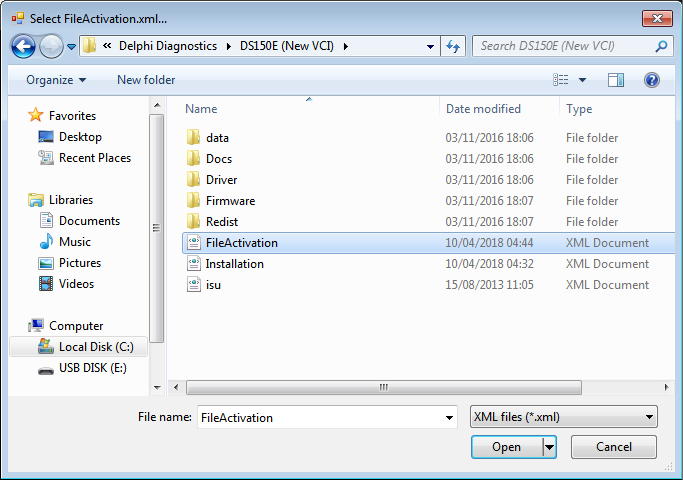The image size is (683, 480).
Task: Click the isu XML file icon
Action: (194, 284)
